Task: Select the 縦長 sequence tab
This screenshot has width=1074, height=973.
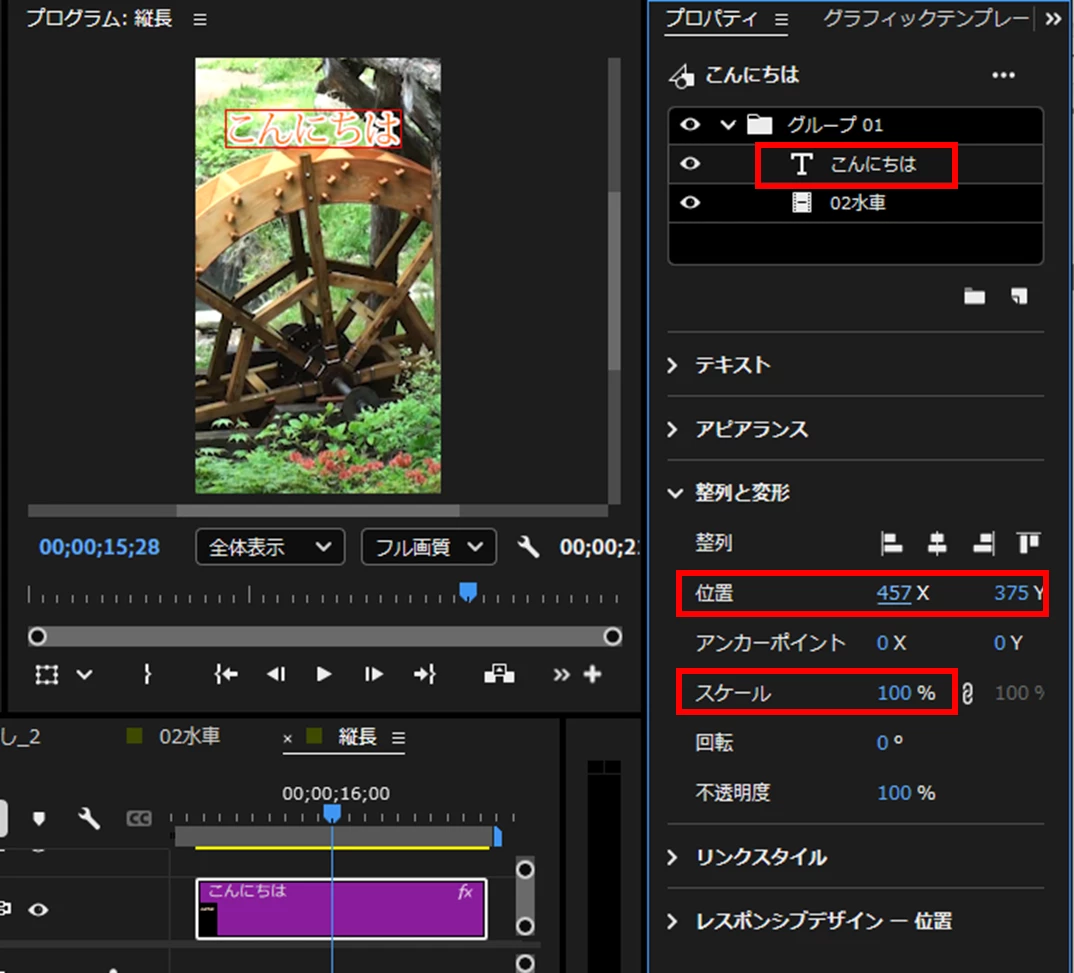Action: (x=358, y=737)
